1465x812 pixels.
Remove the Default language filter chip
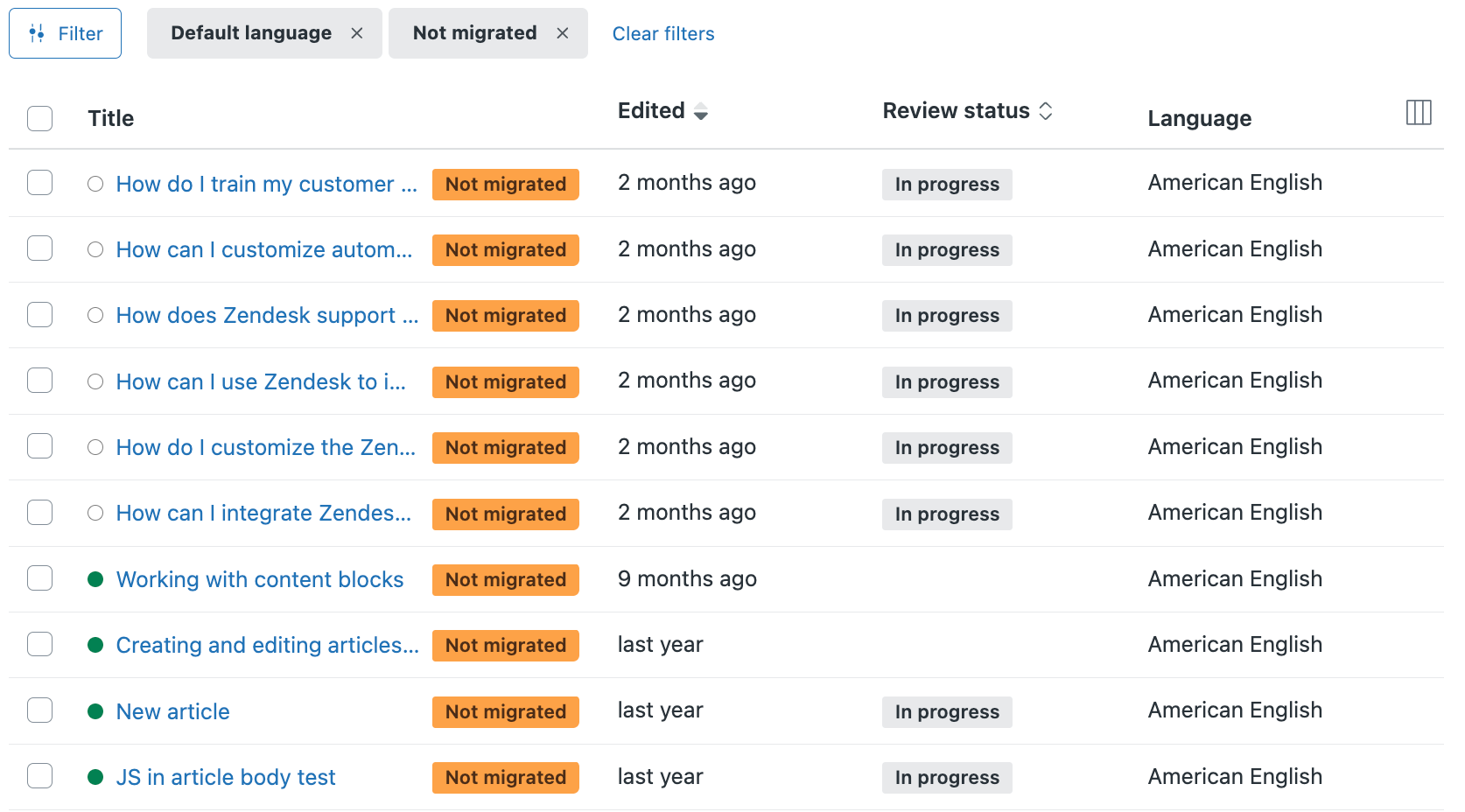coord(357,33)
